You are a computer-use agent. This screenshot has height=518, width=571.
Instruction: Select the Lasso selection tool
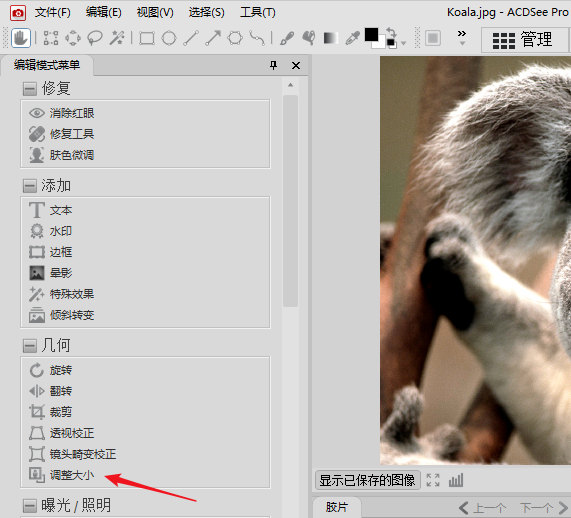click(95, 38)
